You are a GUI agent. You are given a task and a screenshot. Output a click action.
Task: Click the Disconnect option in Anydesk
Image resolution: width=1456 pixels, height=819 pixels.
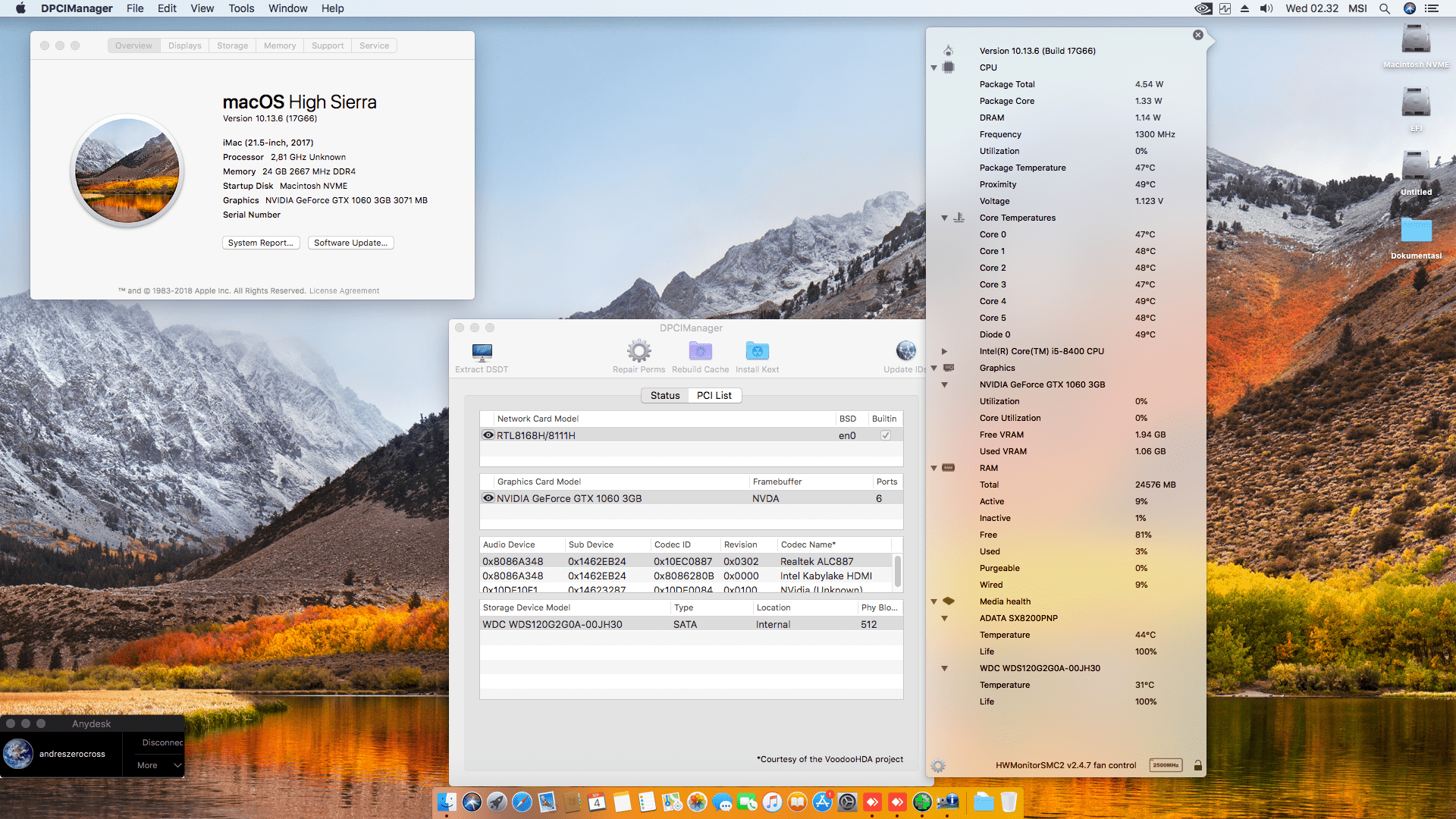point(162,742)
